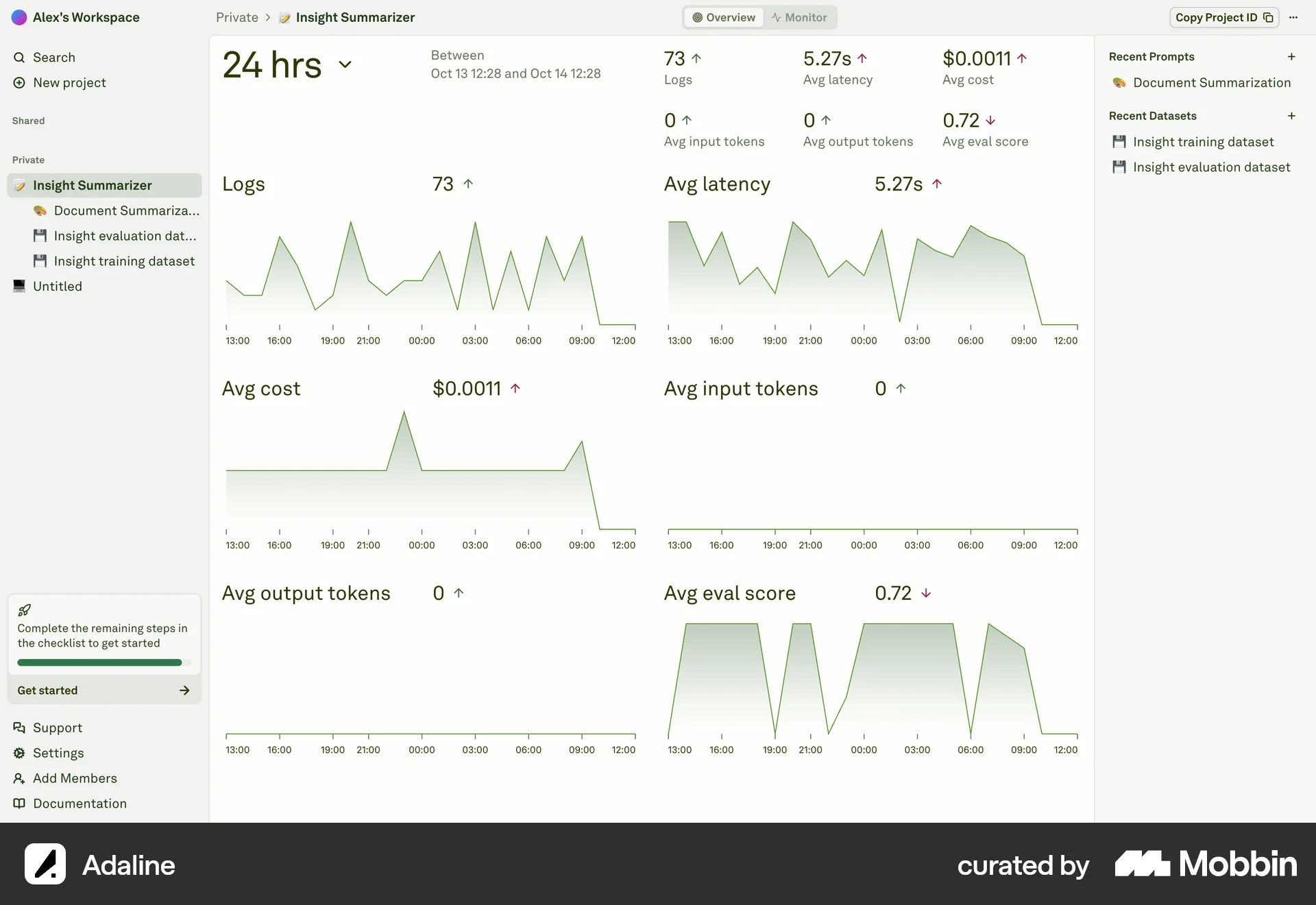Open the Documentation book icon
1316x905 pixels.
[x=19, y=804]
